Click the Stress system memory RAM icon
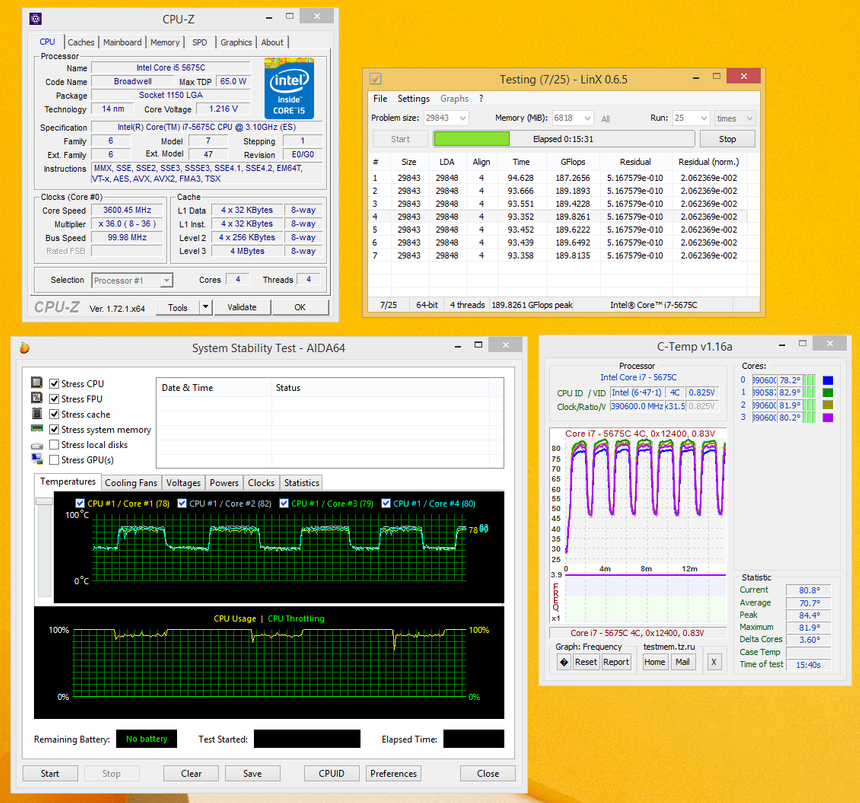Viewport: 860px width, 803px height. 37,430
